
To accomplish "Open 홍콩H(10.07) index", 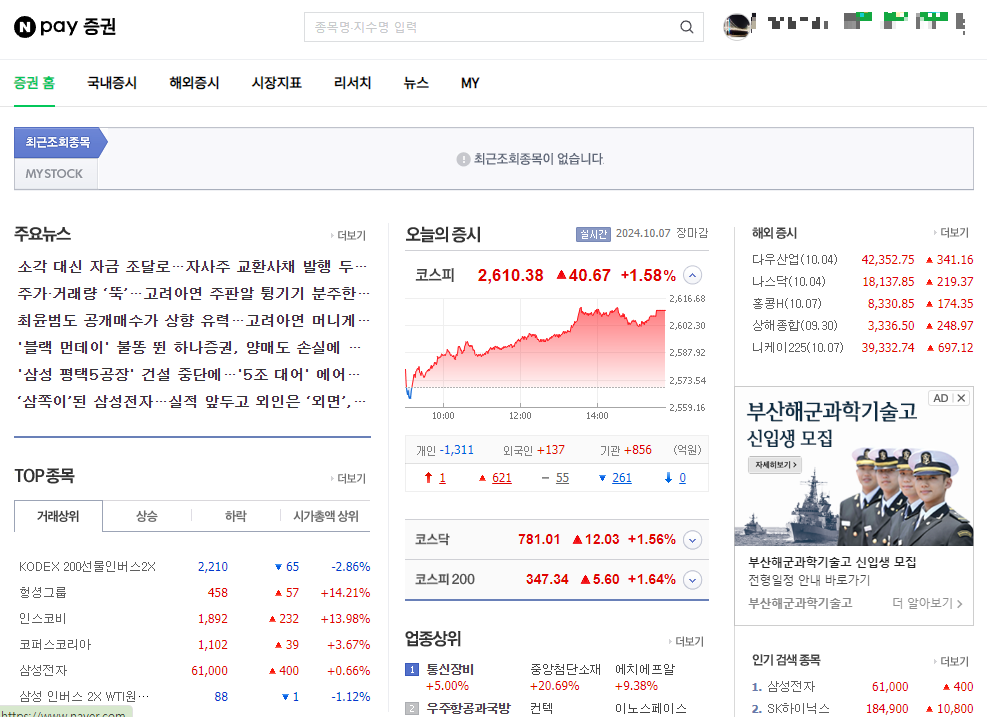I will tap(787, 303).
